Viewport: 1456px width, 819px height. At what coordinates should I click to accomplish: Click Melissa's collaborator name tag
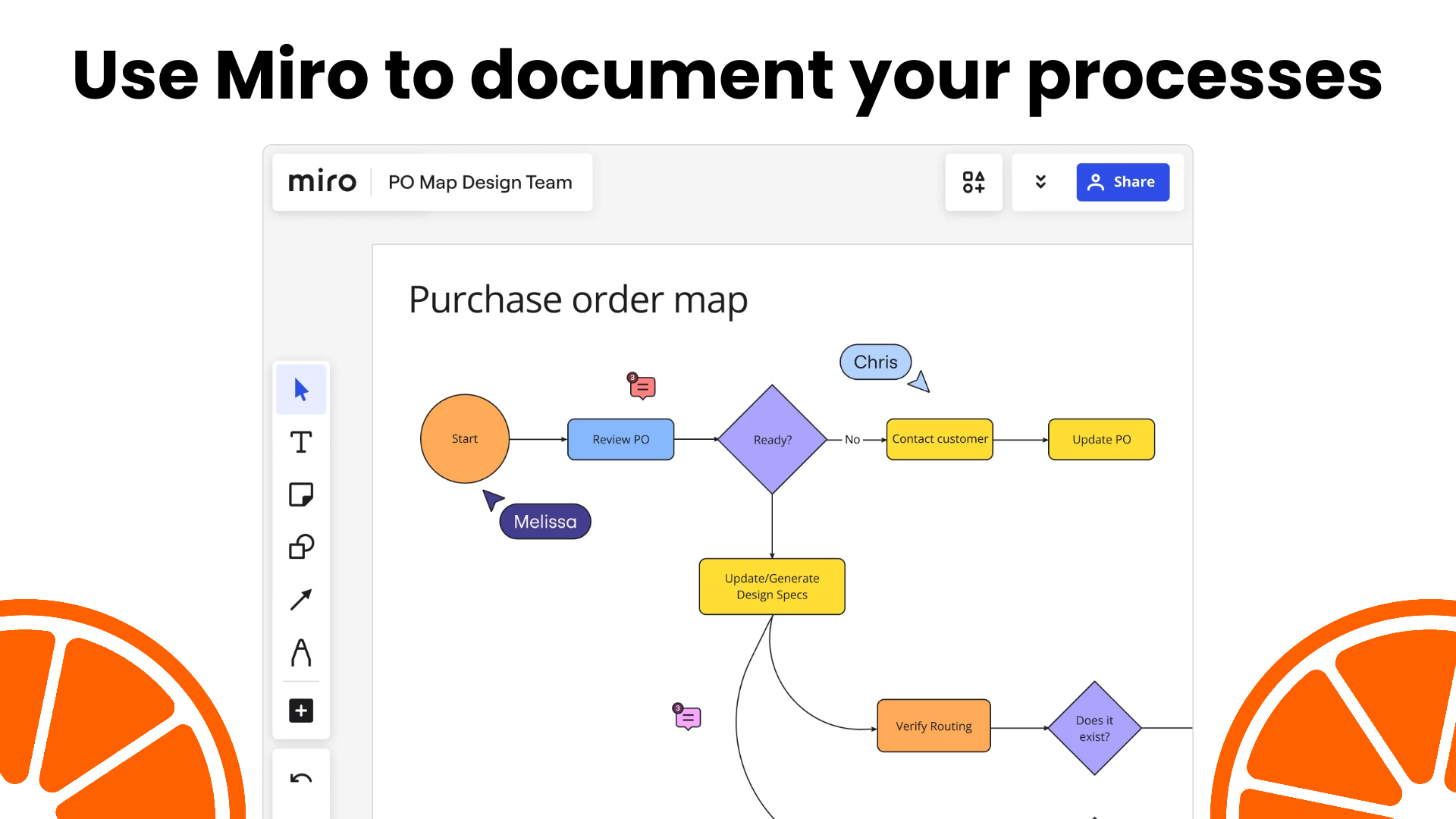coord(544,521)
